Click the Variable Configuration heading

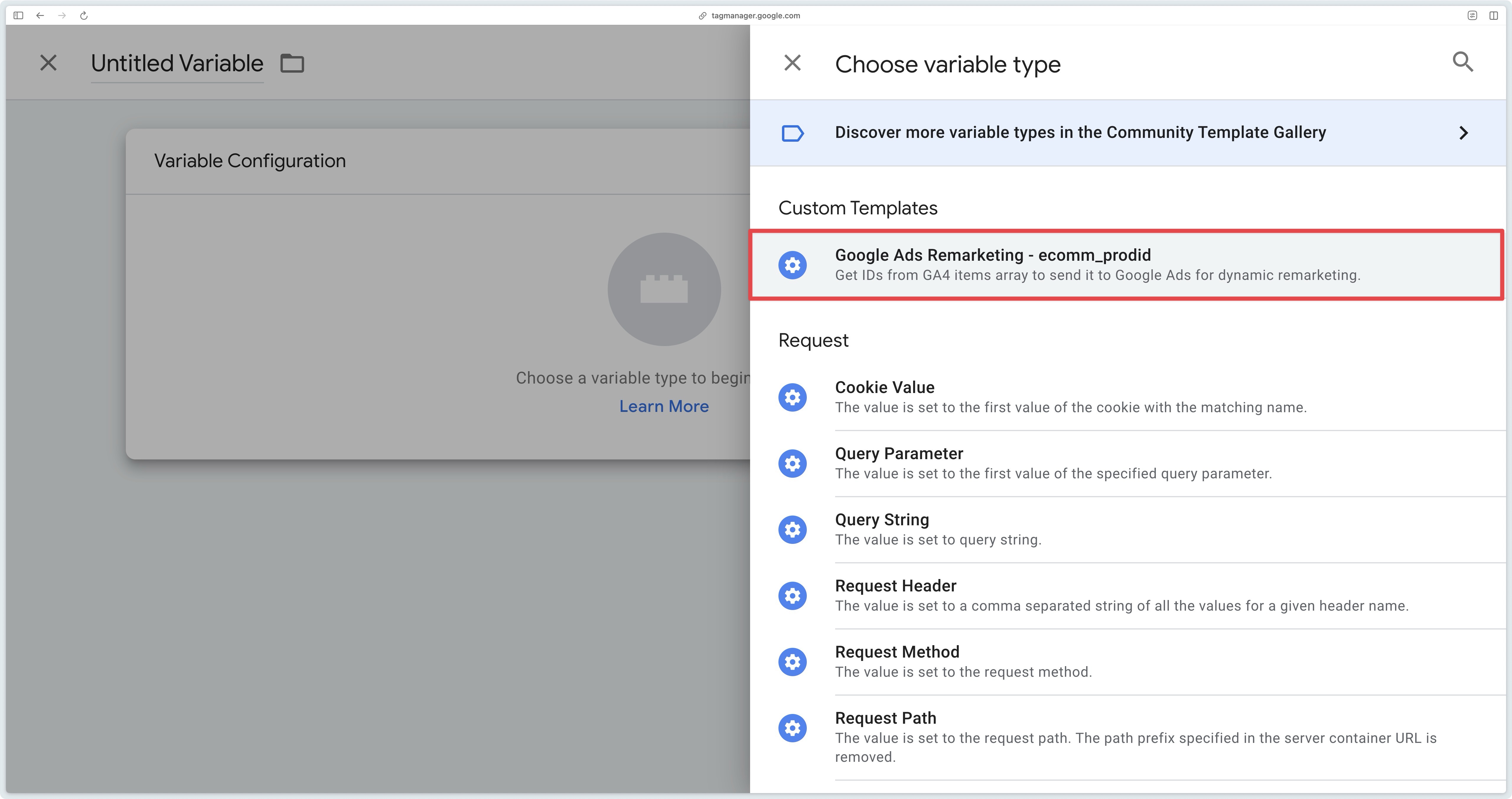pyautogui.click(x=250, y=161)
